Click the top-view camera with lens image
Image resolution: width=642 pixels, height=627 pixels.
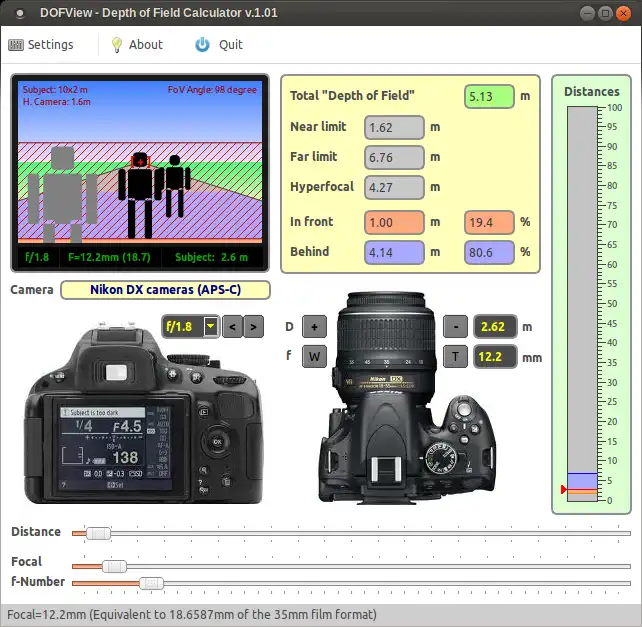(x=407, y=397)
